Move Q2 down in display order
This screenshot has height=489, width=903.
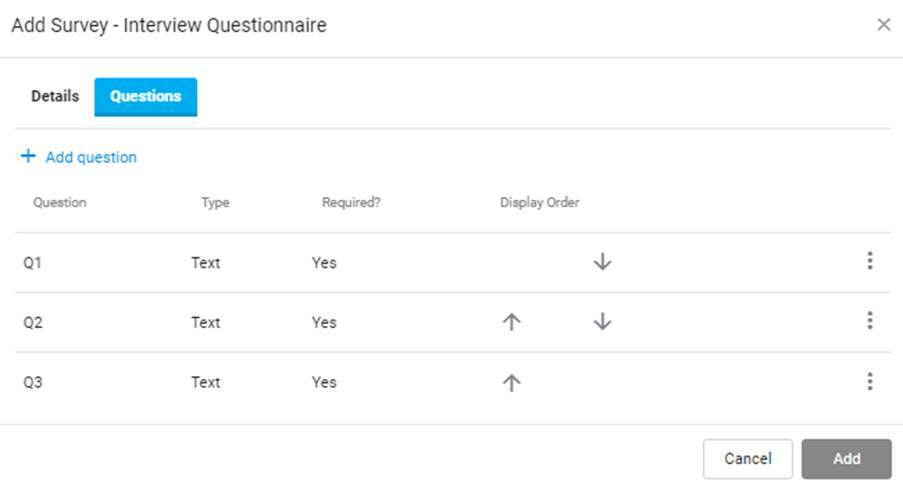pos(602,321)
